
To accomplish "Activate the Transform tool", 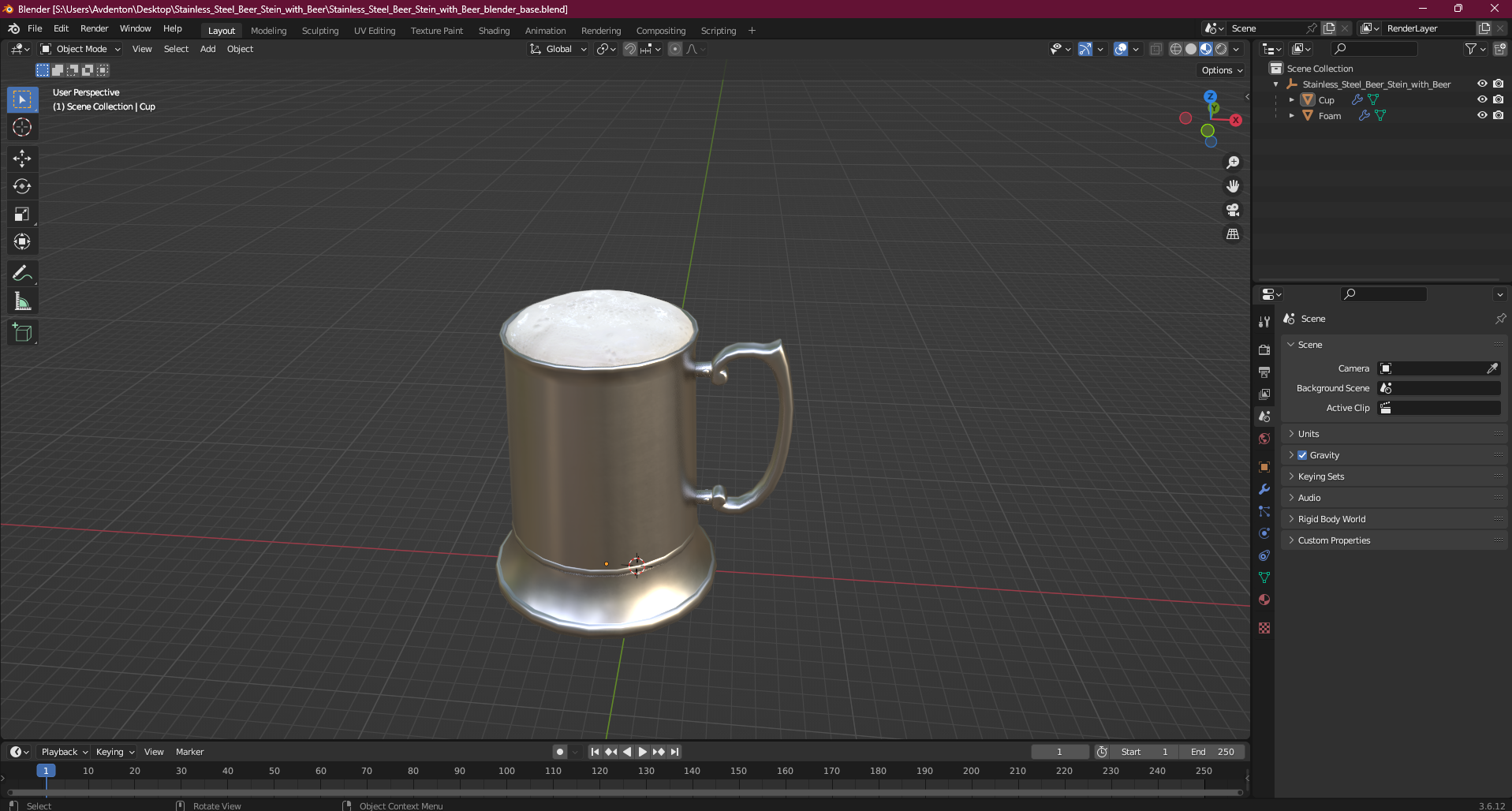I will 22,241.
